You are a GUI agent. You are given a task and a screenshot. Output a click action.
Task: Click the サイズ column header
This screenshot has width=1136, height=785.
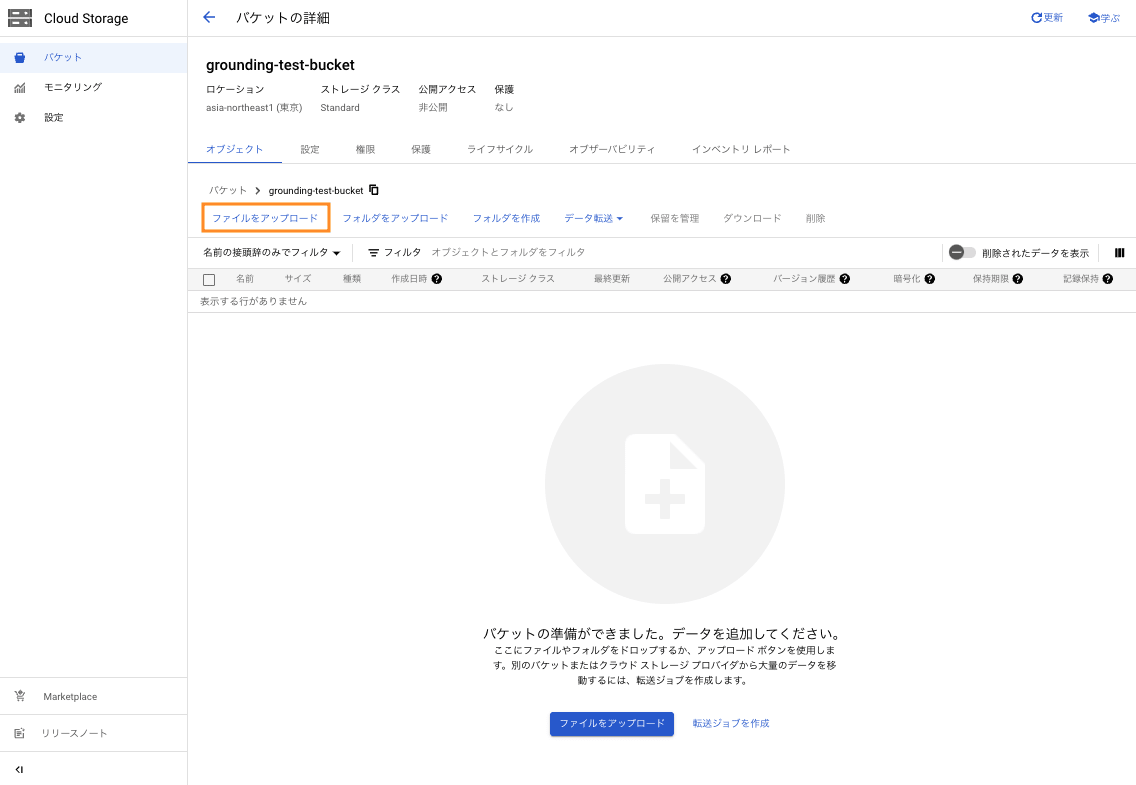pyautogui.click(x=298, y=279)
